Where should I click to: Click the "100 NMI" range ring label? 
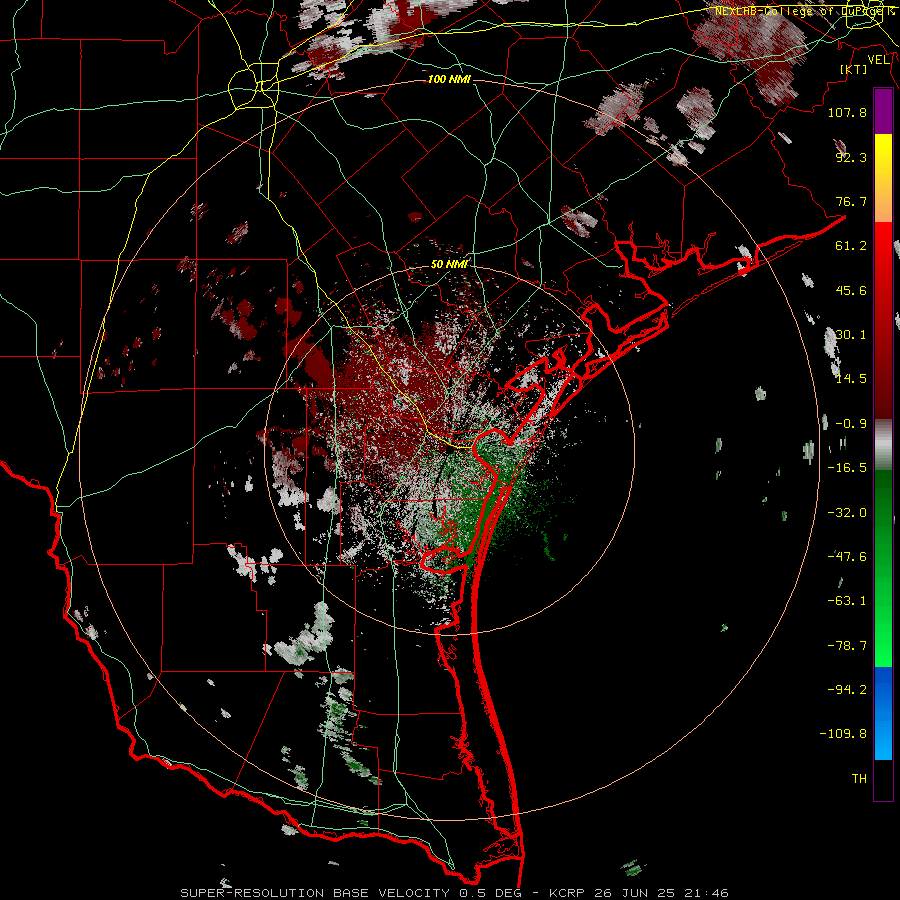pyautogui.click(x=449, y=79)
